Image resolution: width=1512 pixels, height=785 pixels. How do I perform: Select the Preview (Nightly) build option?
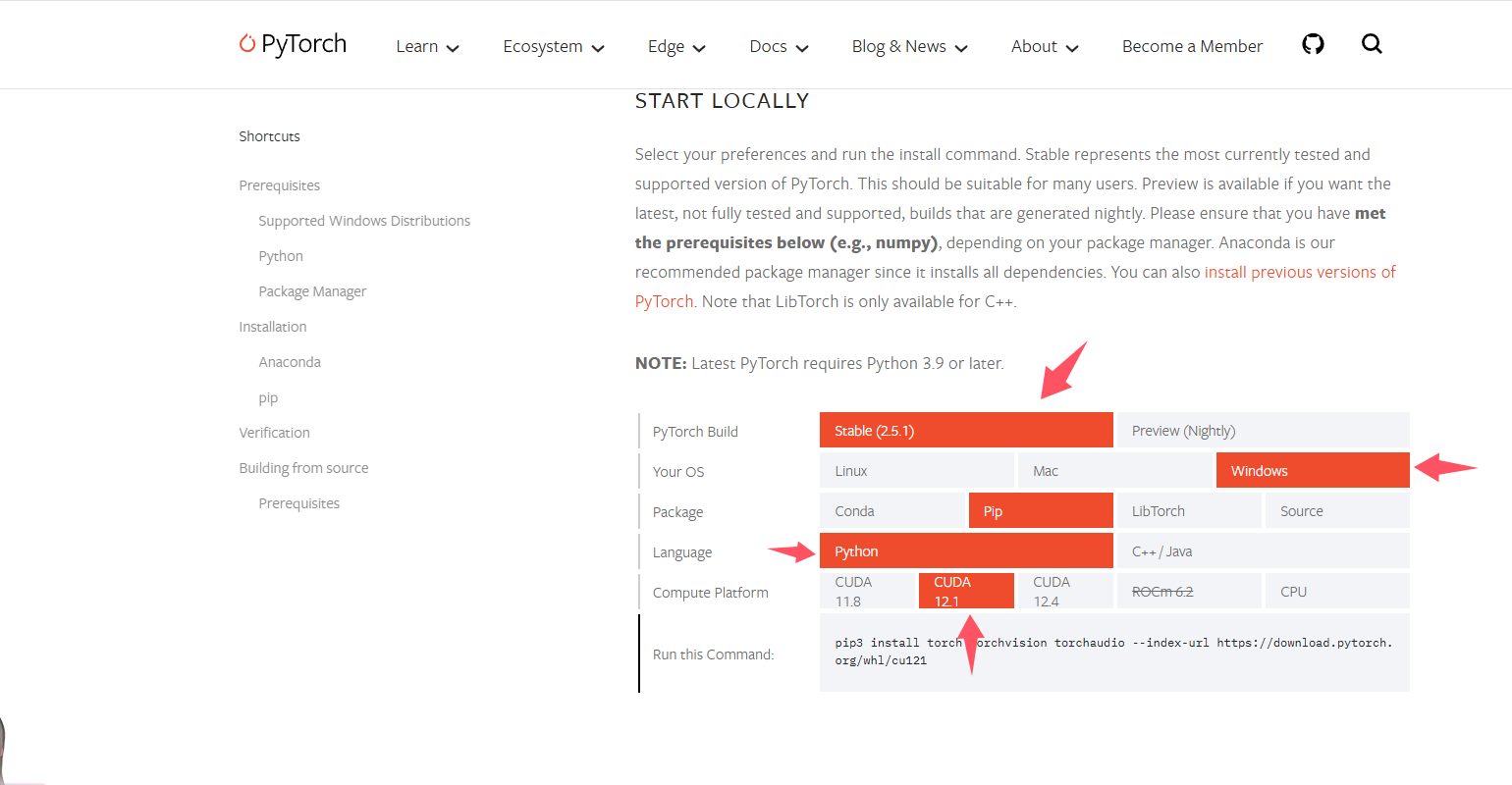pos(1263,430)
